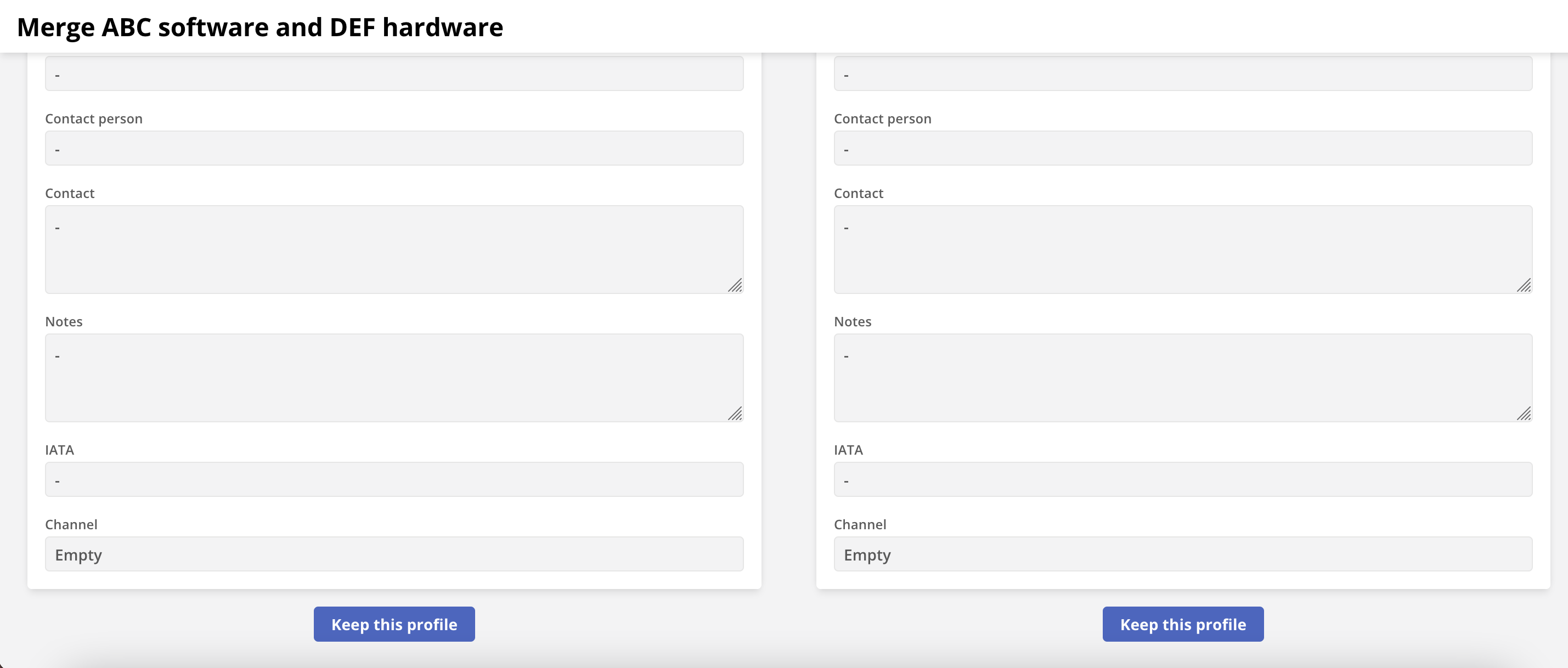Click the left IATA field
Image resolution: width=1568 pixels, height=668 pixels.
(x=393, y=479)
